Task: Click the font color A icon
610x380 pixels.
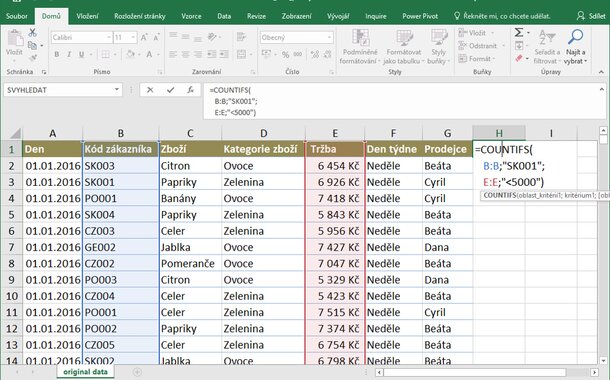Action: point(149,54)
